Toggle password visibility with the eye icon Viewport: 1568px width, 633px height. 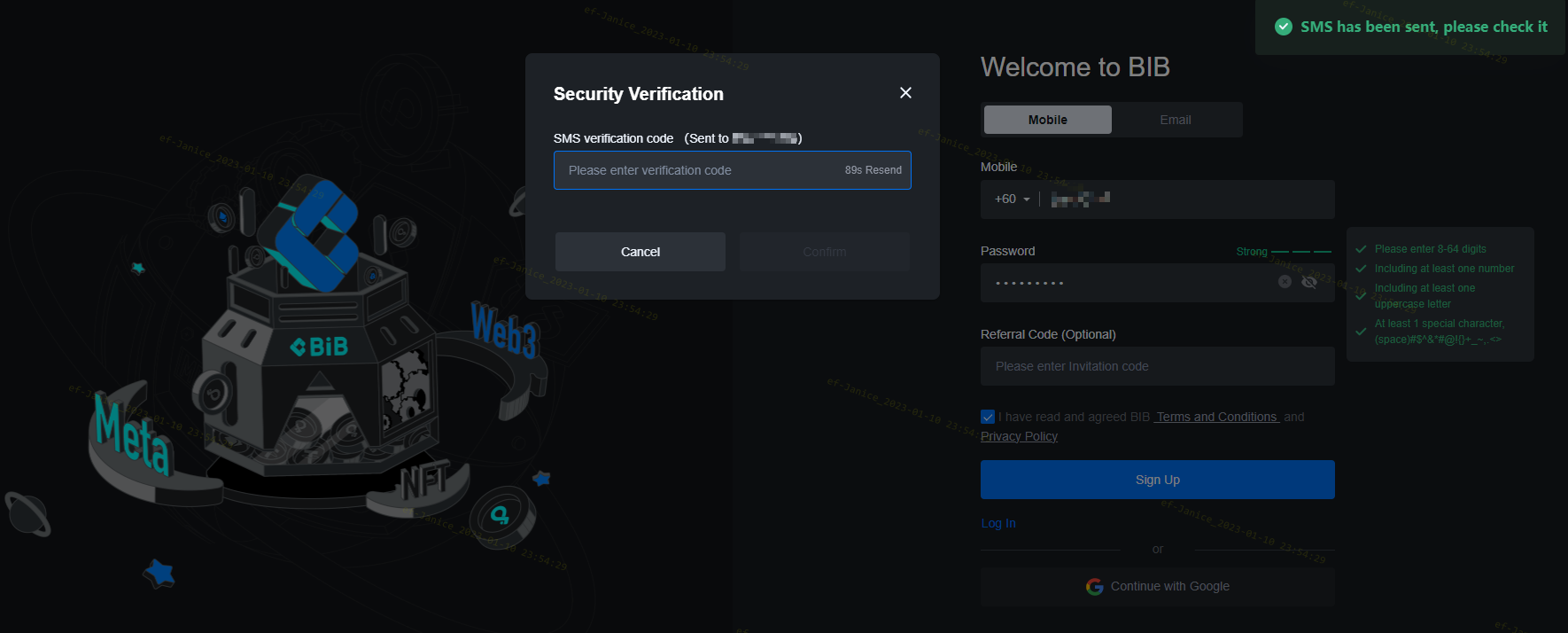click(x=1309, y=282)
